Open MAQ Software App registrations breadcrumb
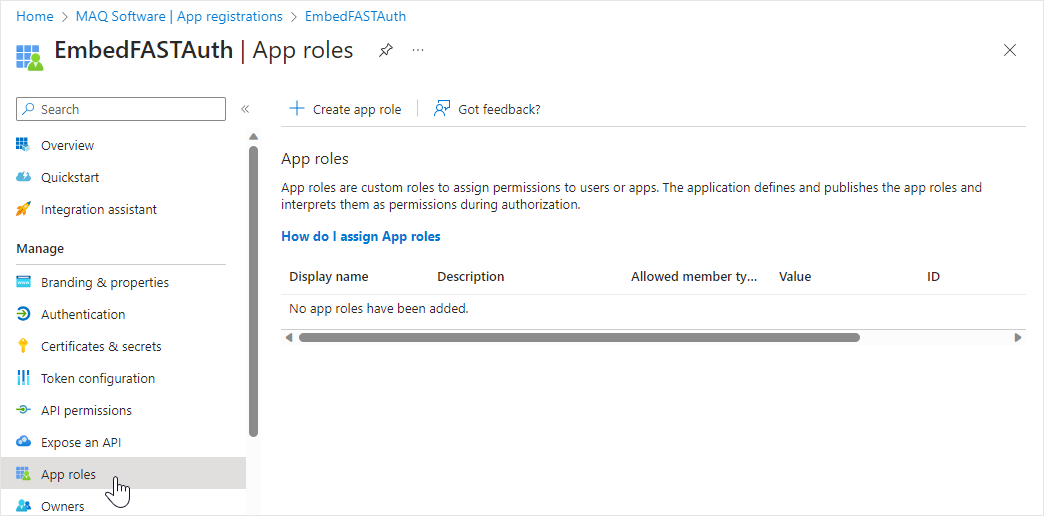This screenshot has height=516, width=1044. point(179,16)
